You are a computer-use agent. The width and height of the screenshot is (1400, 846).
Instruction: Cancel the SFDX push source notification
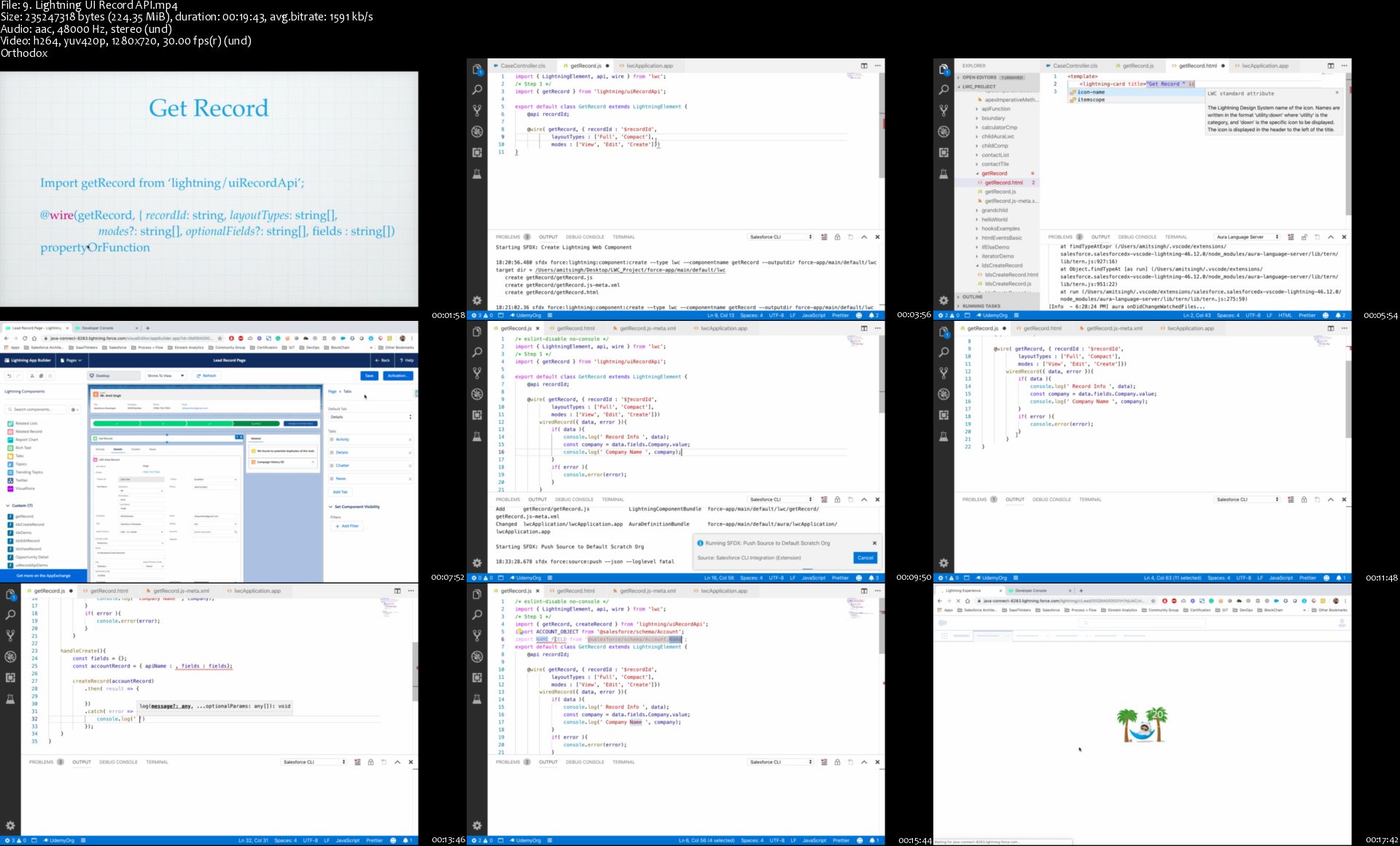(x=865, y=558)
